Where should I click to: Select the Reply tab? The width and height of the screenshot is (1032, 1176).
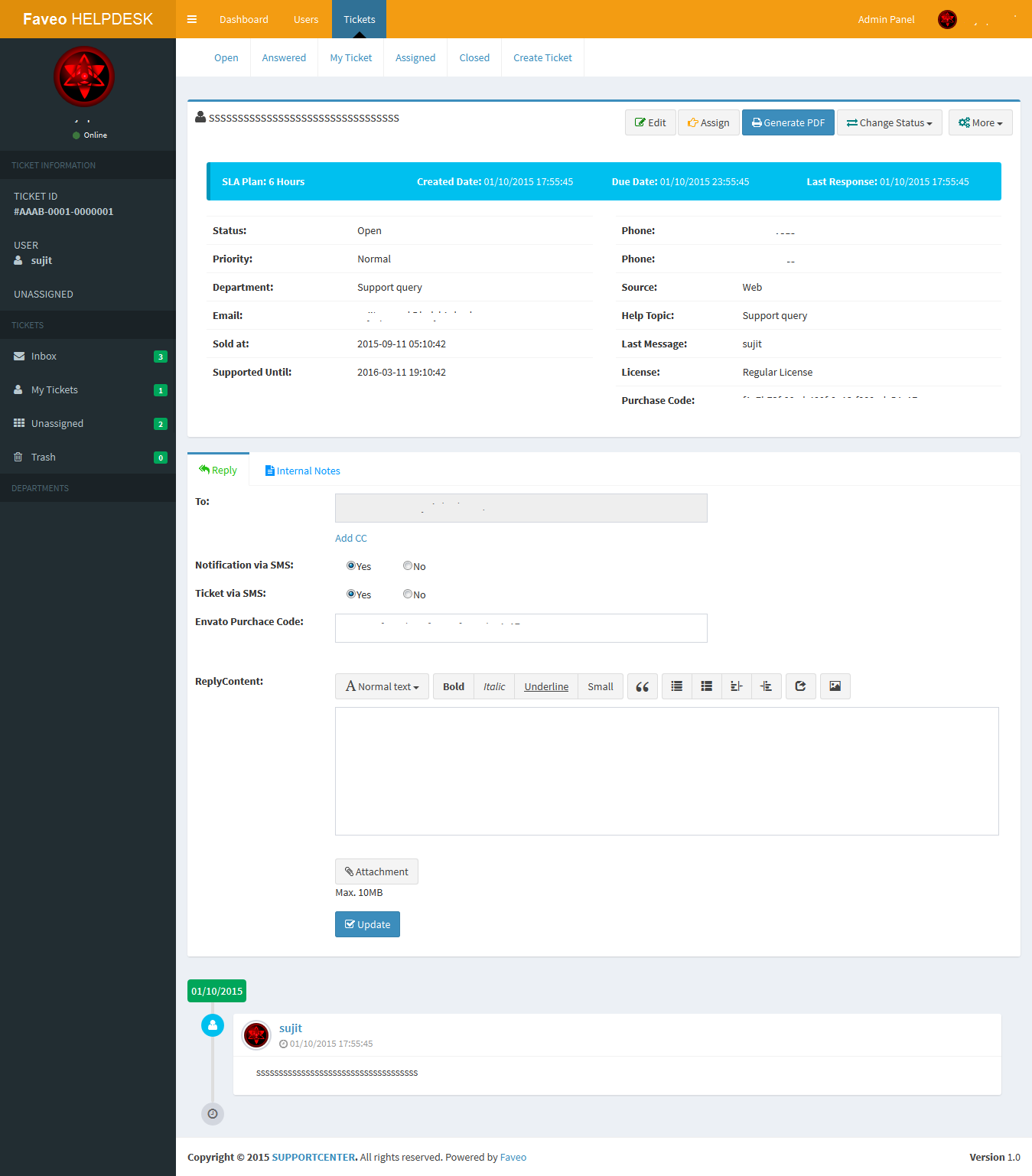218,470
